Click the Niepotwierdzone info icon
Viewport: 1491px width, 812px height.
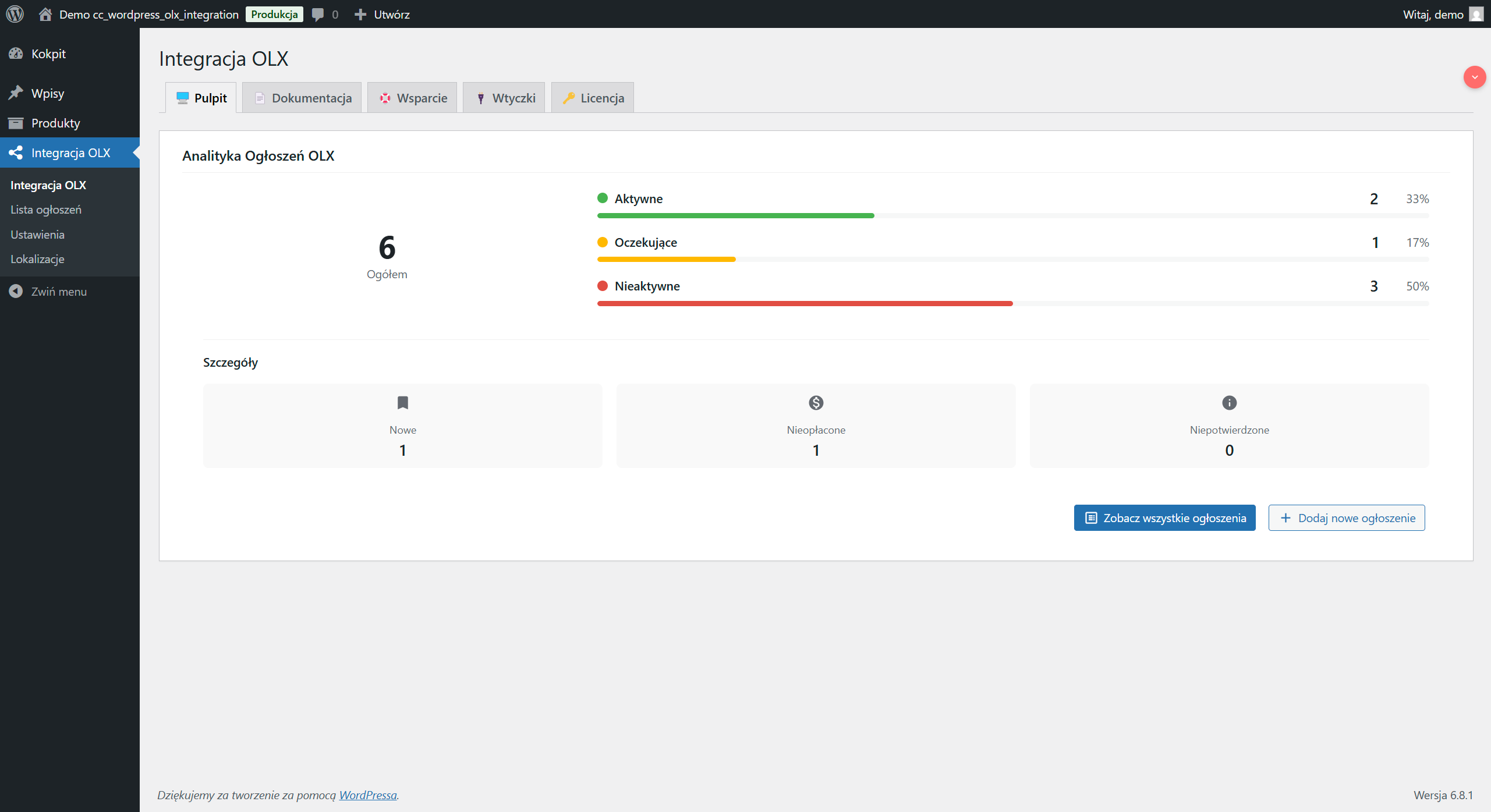point(1229,402)
